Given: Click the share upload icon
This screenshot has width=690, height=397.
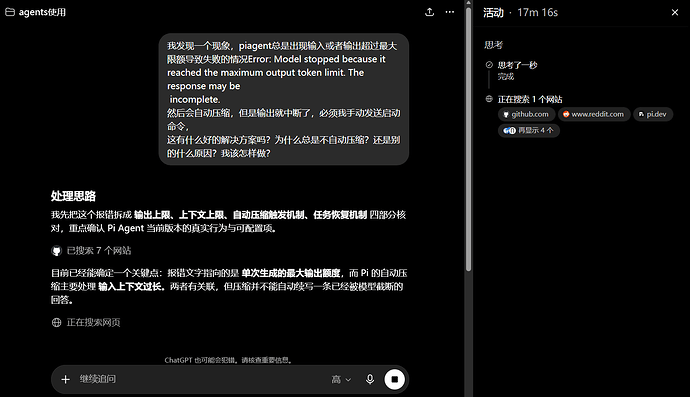Looking at the screenshot, I should pyautogui.click(x=429, y=12).
